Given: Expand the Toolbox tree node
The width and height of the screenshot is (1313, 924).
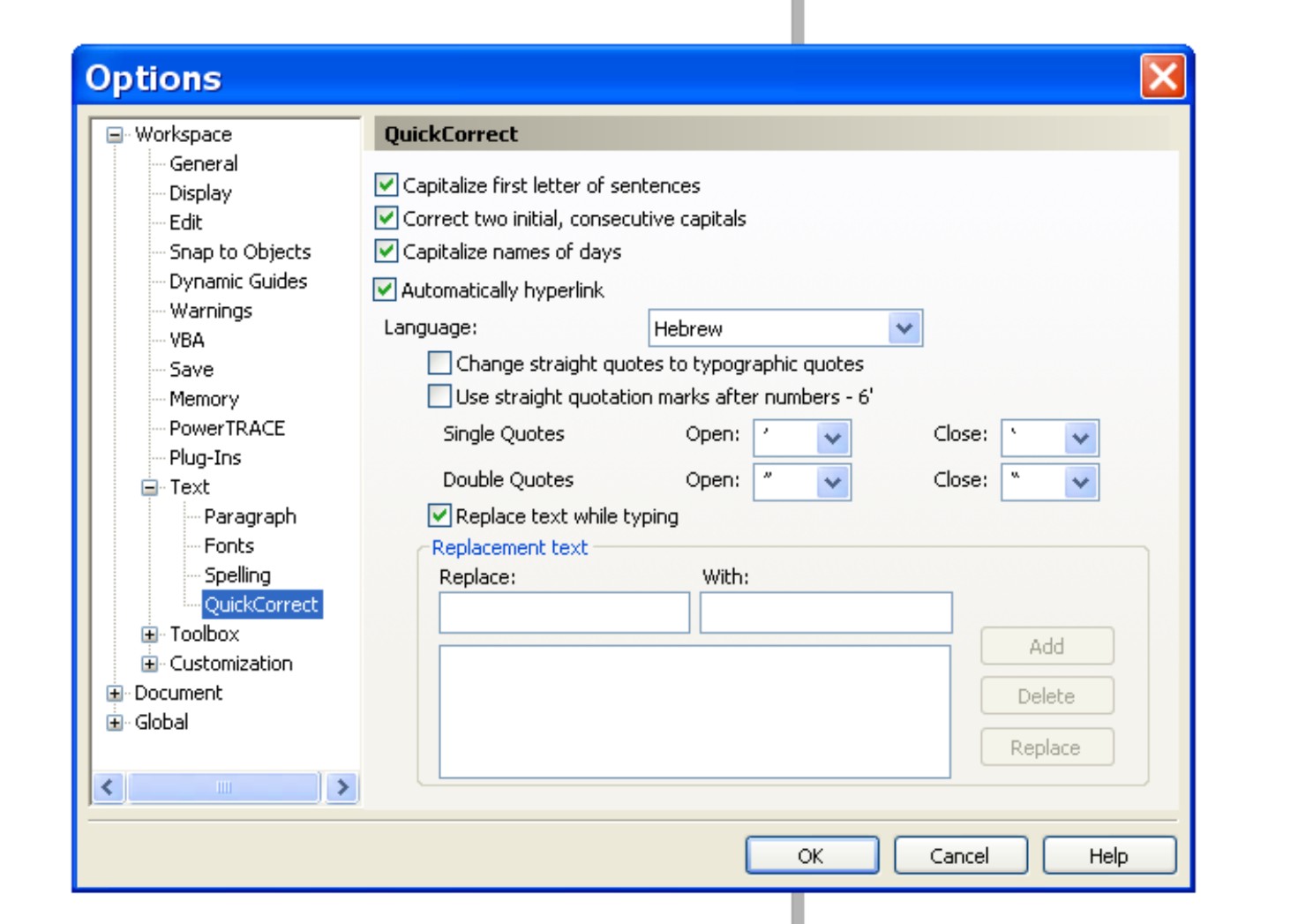Looking at the screenshot, I should pyautogui.click(x=150, y=635).
